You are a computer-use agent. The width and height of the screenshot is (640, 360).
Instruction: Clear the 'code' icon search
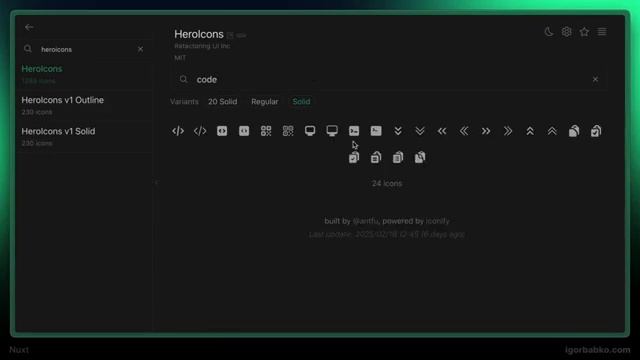pyautogui.click(x=596, y=79)
